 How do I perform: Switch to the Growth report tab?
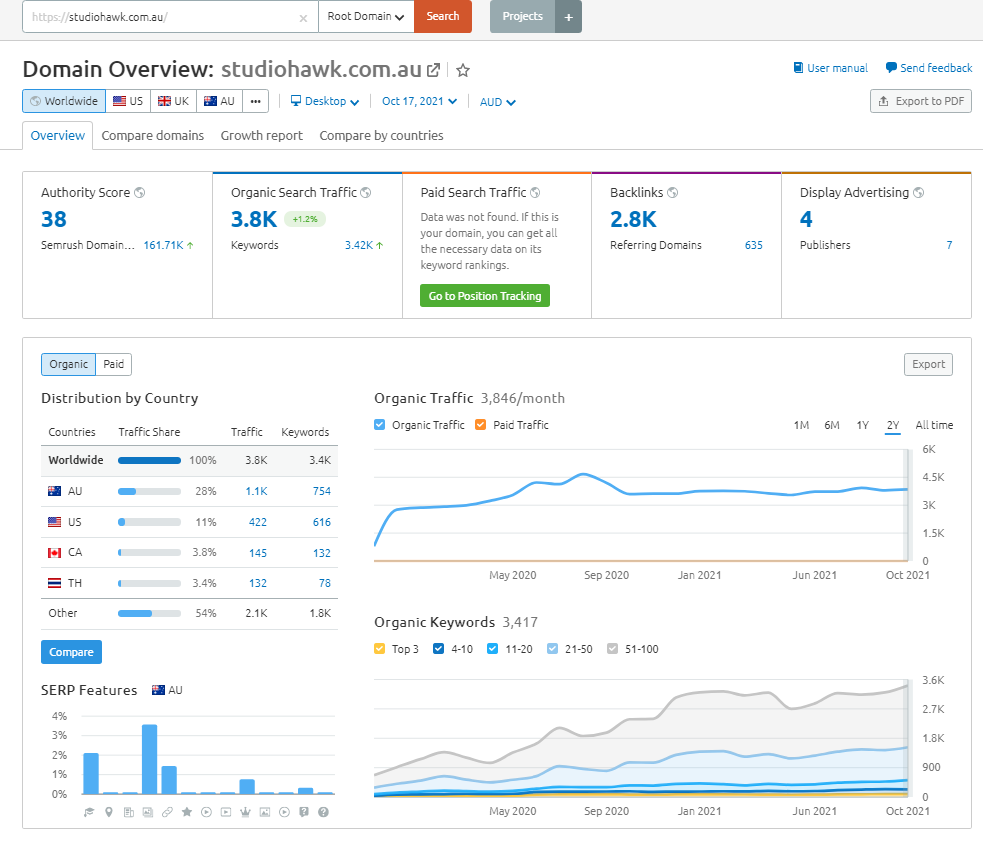261,135
